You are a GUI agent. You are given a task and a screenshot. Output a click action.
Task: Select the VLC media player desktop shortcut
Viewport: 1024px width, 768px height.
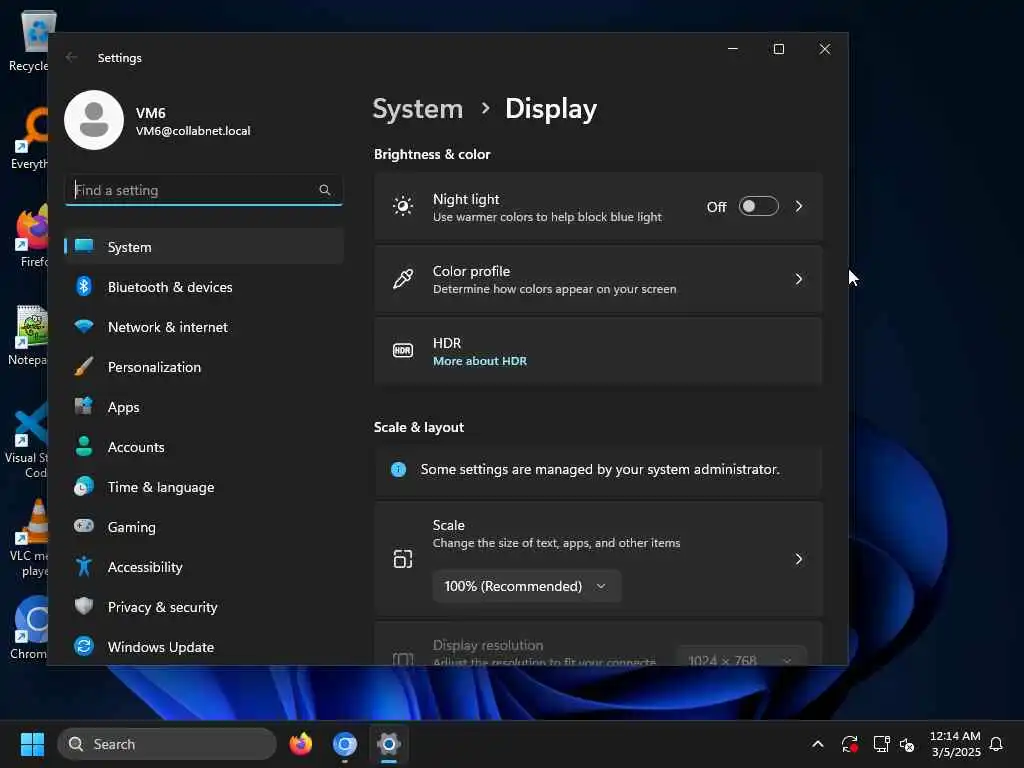point(29,538)
